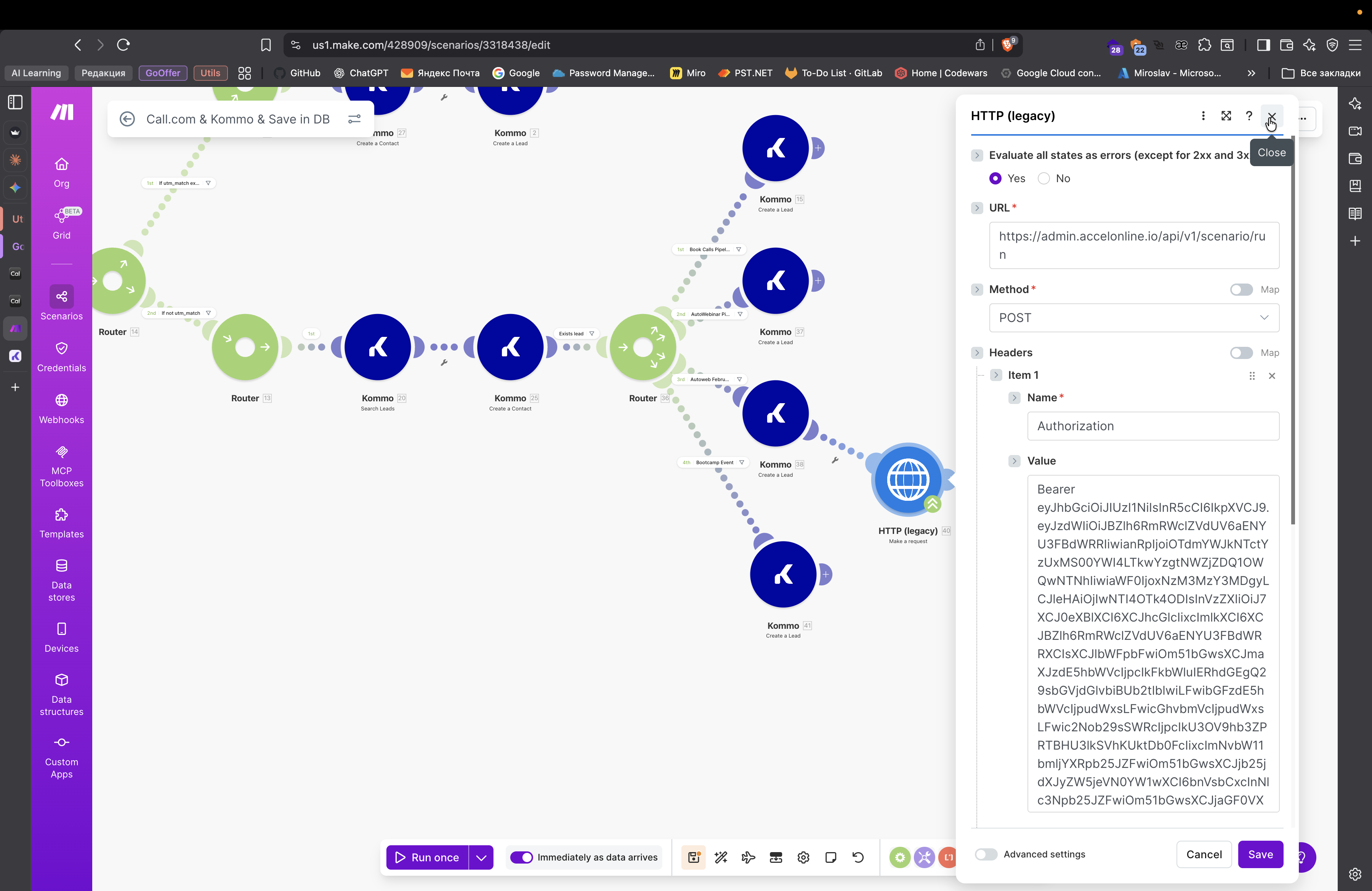Open the POST method dropdown
1372x891 pixels.
click(1133, 317)
